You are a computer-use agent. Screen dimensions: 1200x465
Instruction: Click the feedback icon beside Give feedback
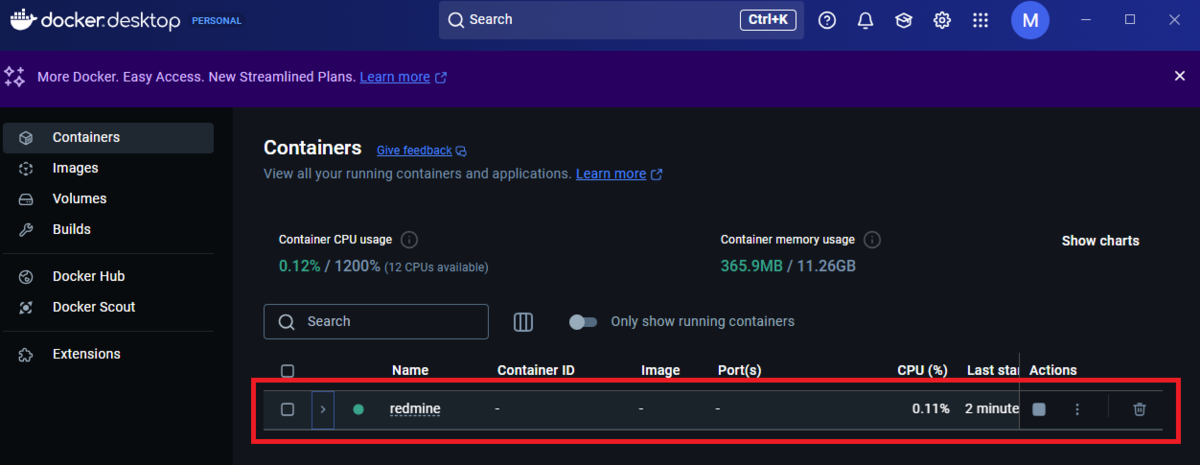click(x=461, y=151)
